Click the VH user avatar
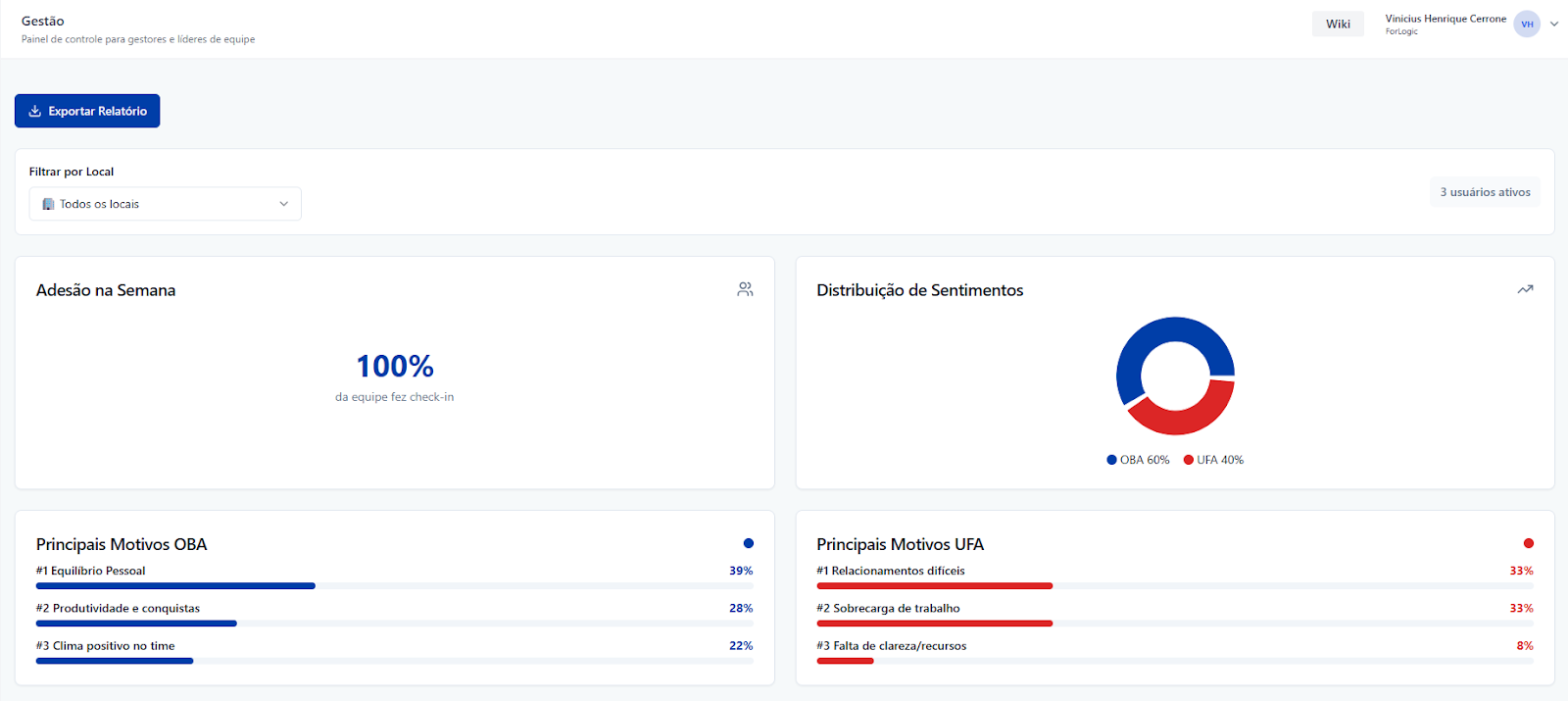 pos(1526,25)
